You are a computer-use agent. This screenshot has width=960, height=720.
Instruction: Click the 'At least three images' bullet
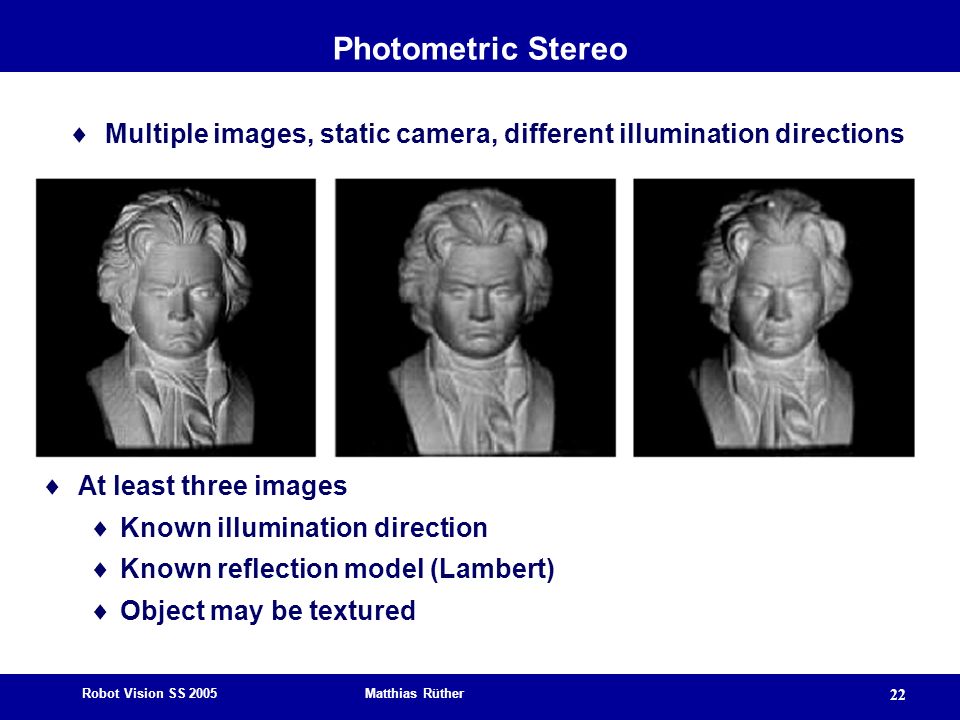[x=212, y=486]
